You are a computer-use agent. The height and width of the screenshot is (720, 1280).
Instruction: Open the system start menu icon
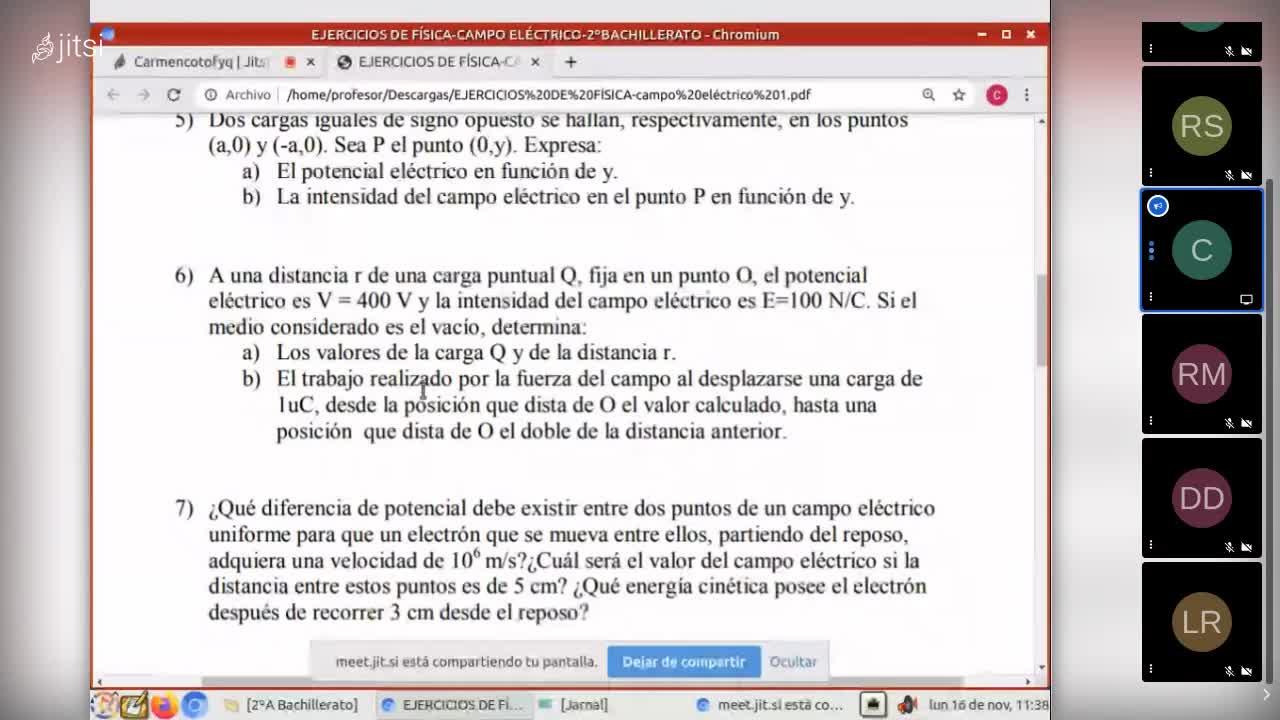tap(105, 705)
